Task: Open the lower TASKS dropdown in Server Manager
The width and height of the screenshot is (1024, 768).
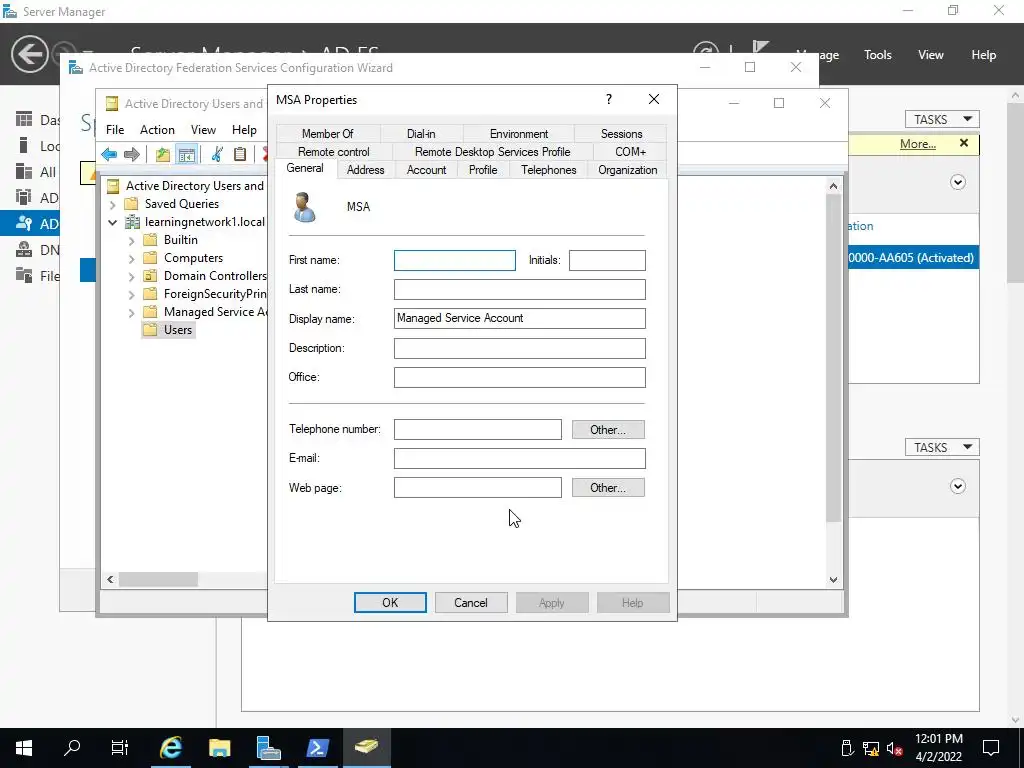Action: click(942, 447)
